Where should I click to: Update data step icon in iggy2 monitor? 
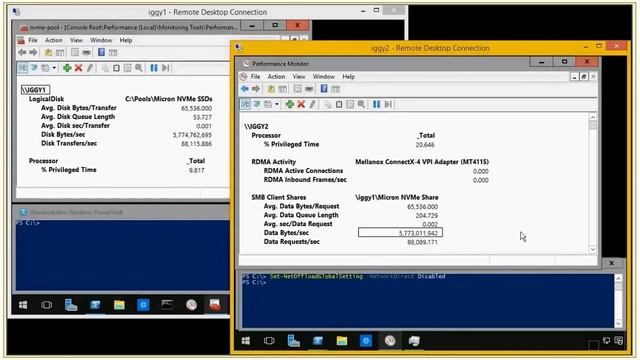click(388, 104)
